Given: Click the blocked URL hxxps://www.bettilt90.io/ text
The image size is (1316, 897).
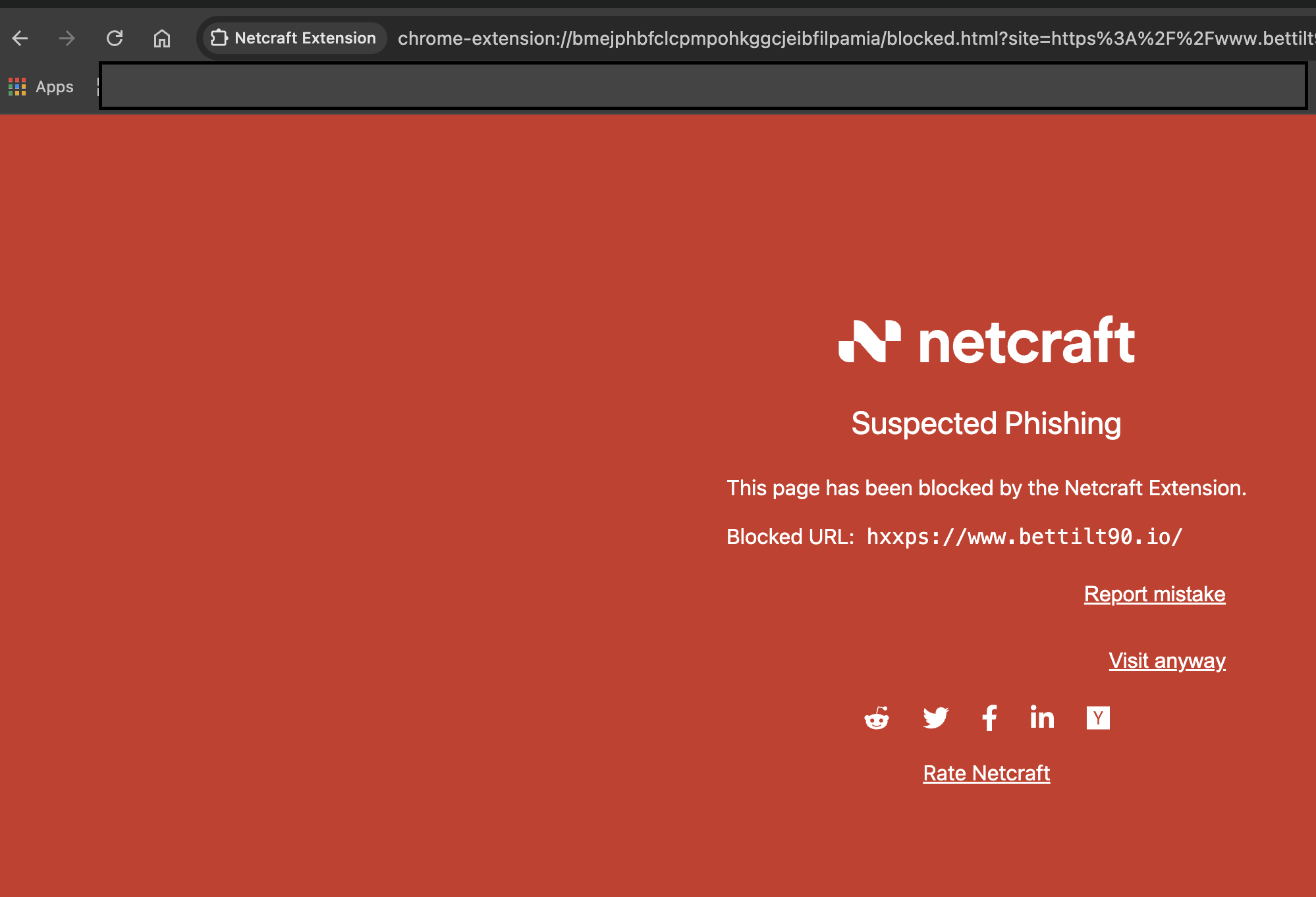Looking at the screenshot, I should click(x=1024, y=537).
